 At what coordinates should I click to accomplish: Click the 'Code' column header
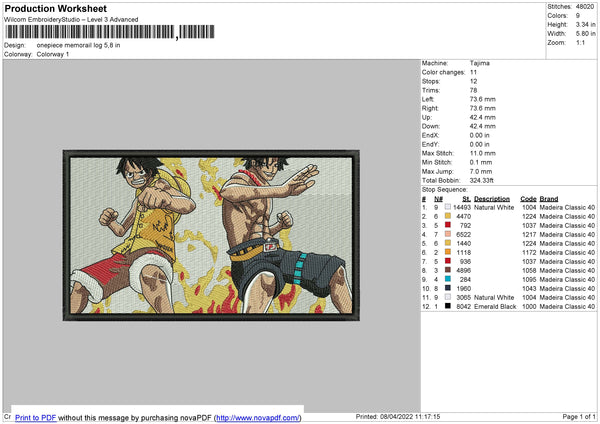point(528,199)
